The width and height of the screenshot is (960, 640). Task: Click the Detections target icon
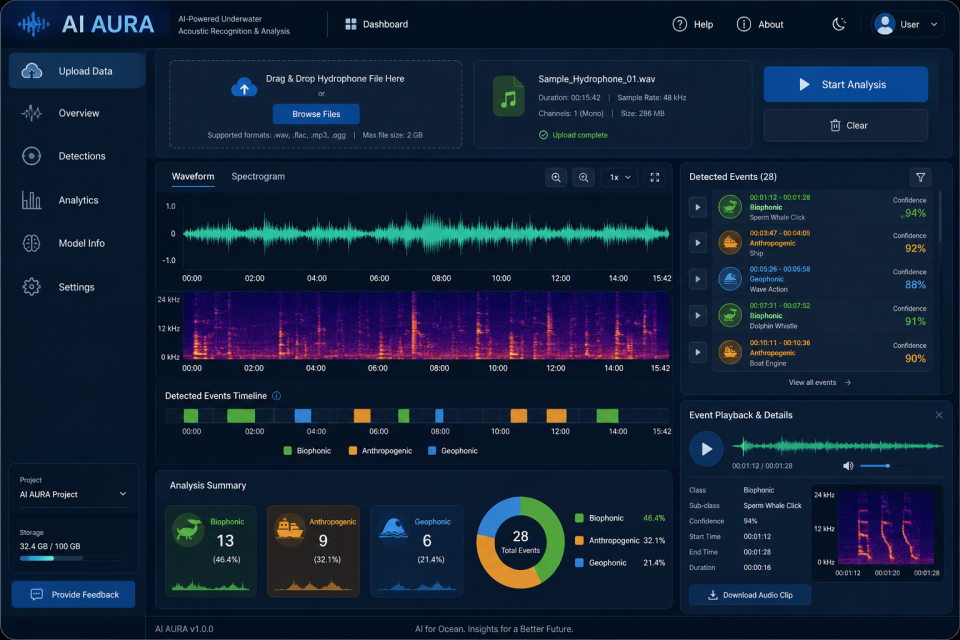(31, 156)
